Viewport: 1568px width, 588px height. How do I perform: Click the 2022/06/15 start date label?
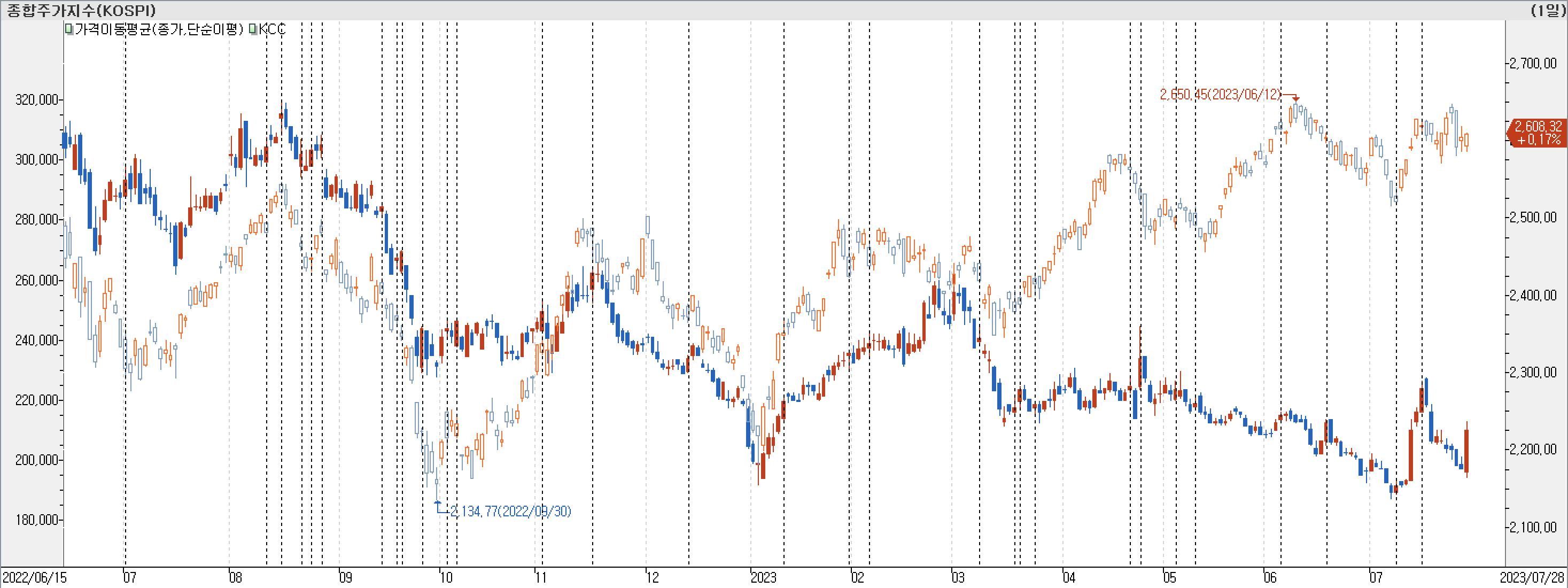tap(34, 577)
